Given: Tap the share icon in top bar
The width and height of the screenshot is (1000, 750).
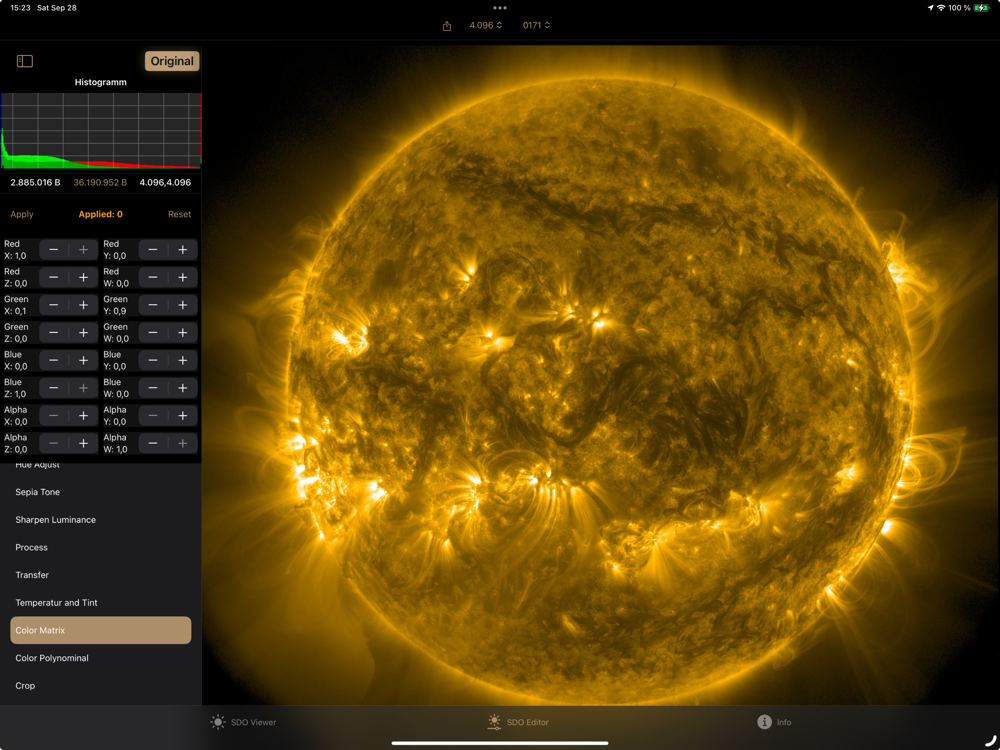Looking at the screenshot, I should coord(447,26).
